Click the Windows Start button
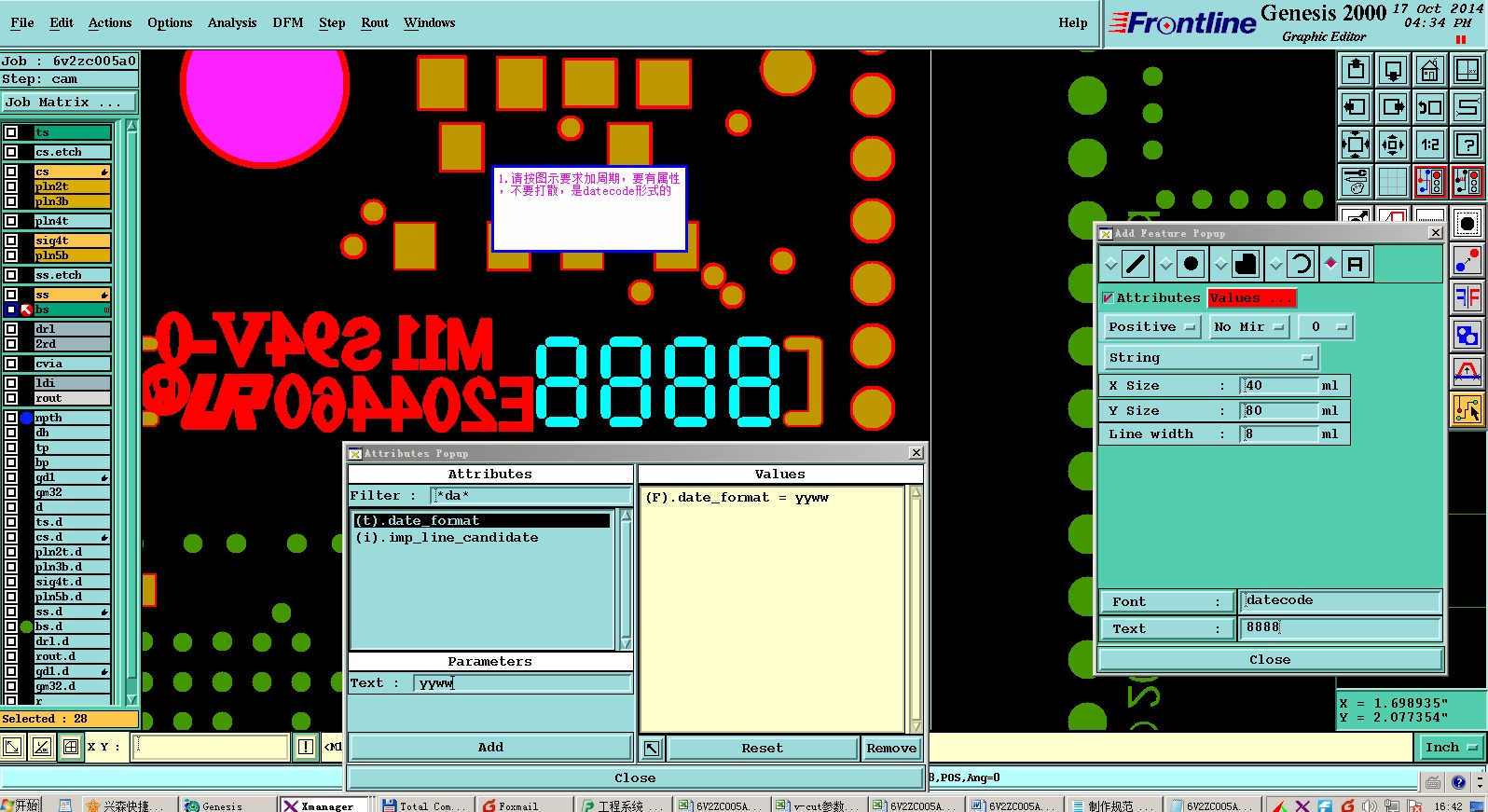The image size is (1488, 812). tap(21, 805)
